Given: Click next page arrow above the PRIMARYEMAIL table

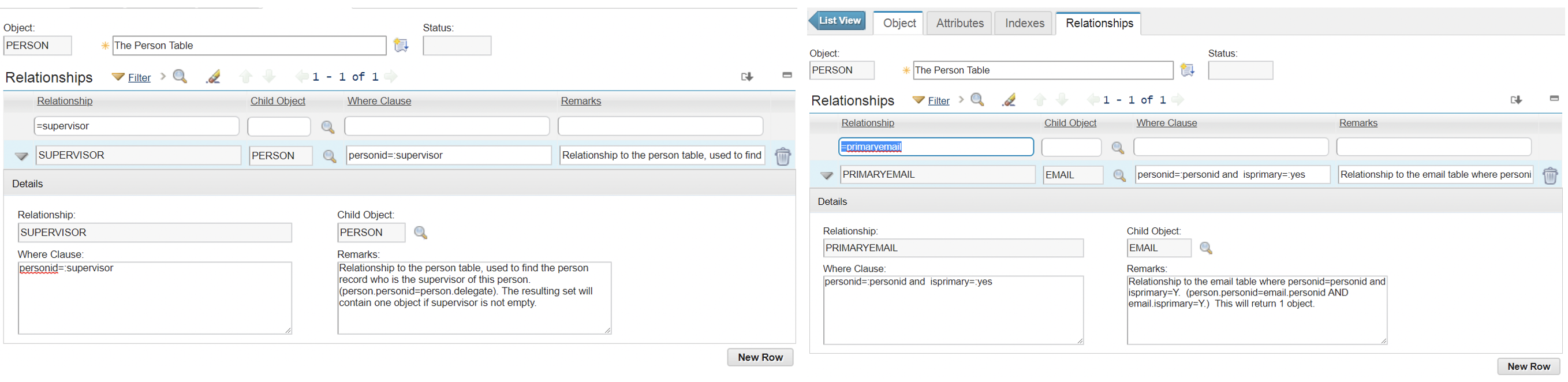Looking at the screenshot, I should (1177, 100).
